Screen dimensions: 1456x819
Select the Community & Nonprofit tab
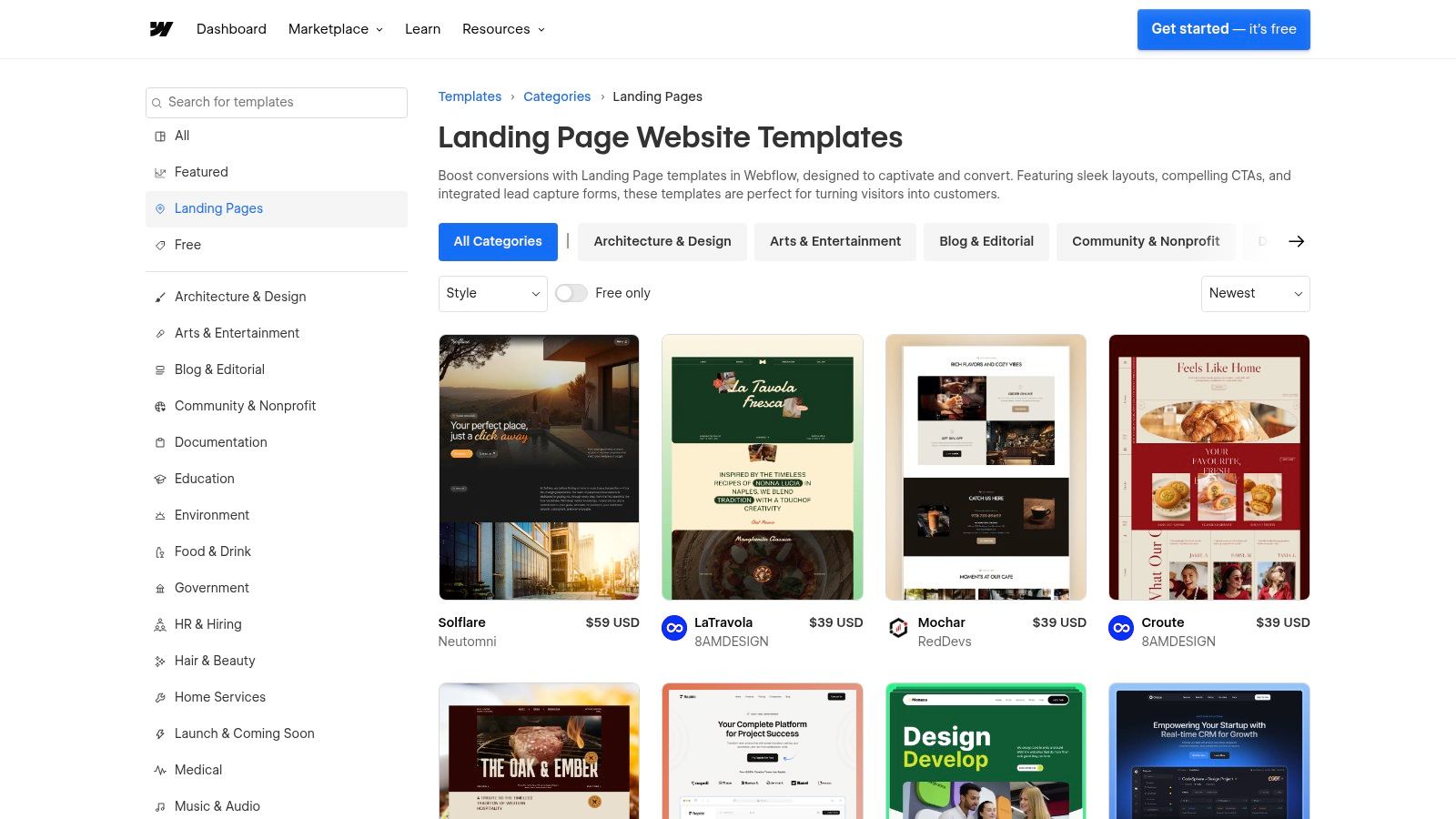click(x=1146, y=242)
